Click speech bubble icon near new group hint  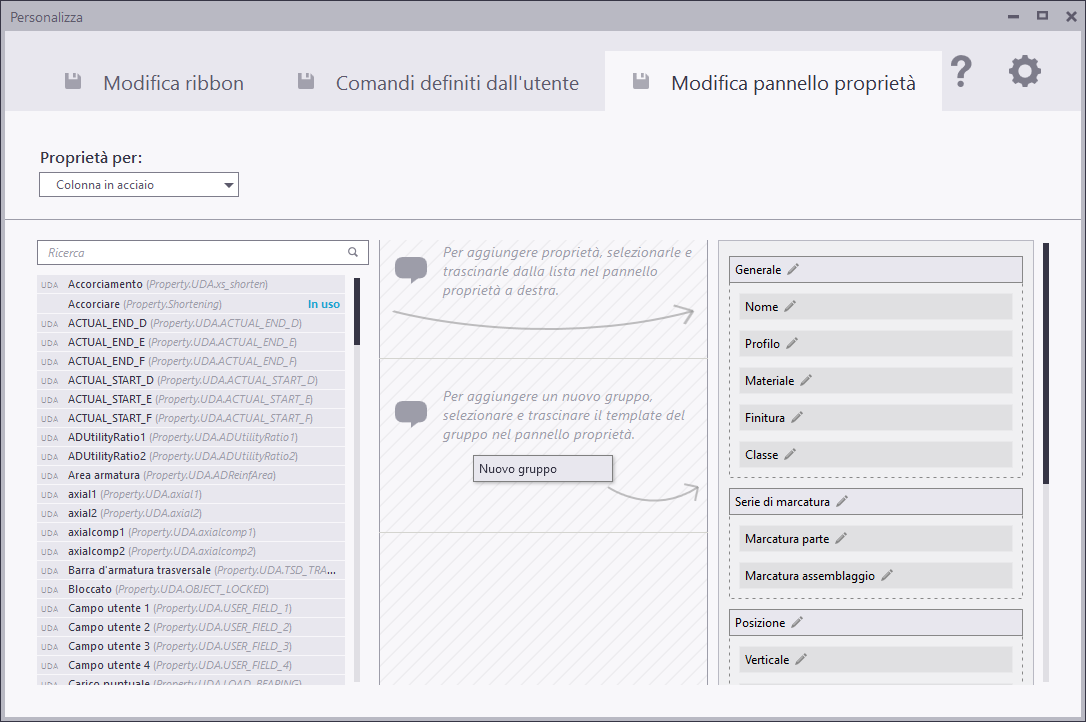click(x=411, y=414)
